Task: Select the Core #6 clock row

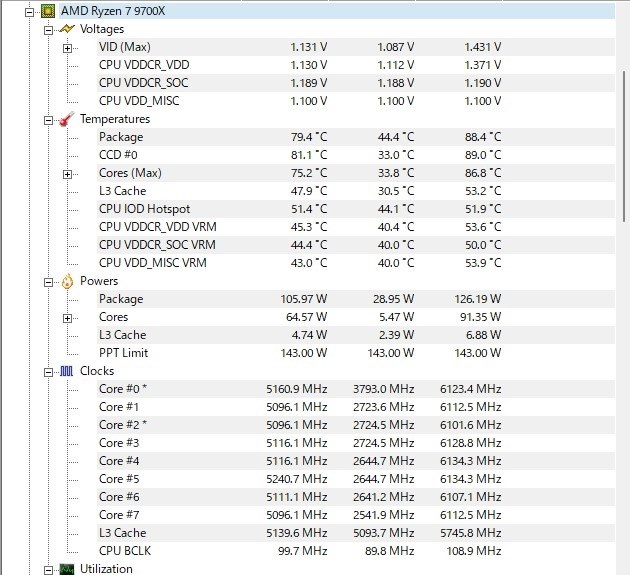Action: 356,497
